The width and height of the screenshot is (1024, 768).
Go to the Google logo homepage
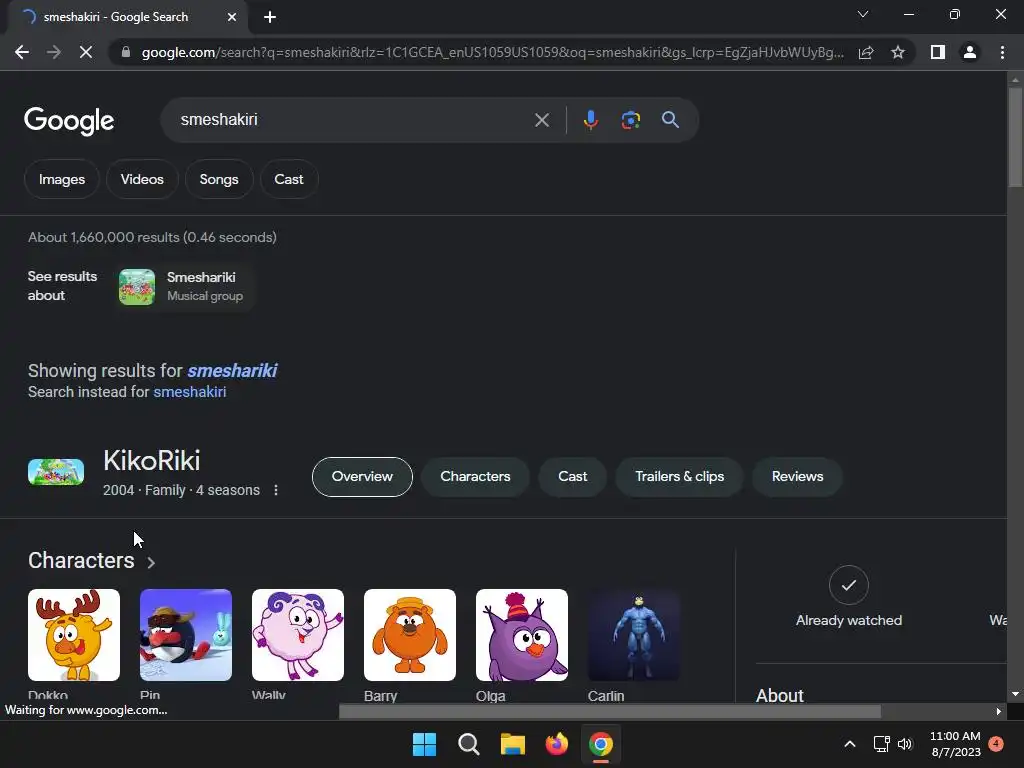click(69, 121)
